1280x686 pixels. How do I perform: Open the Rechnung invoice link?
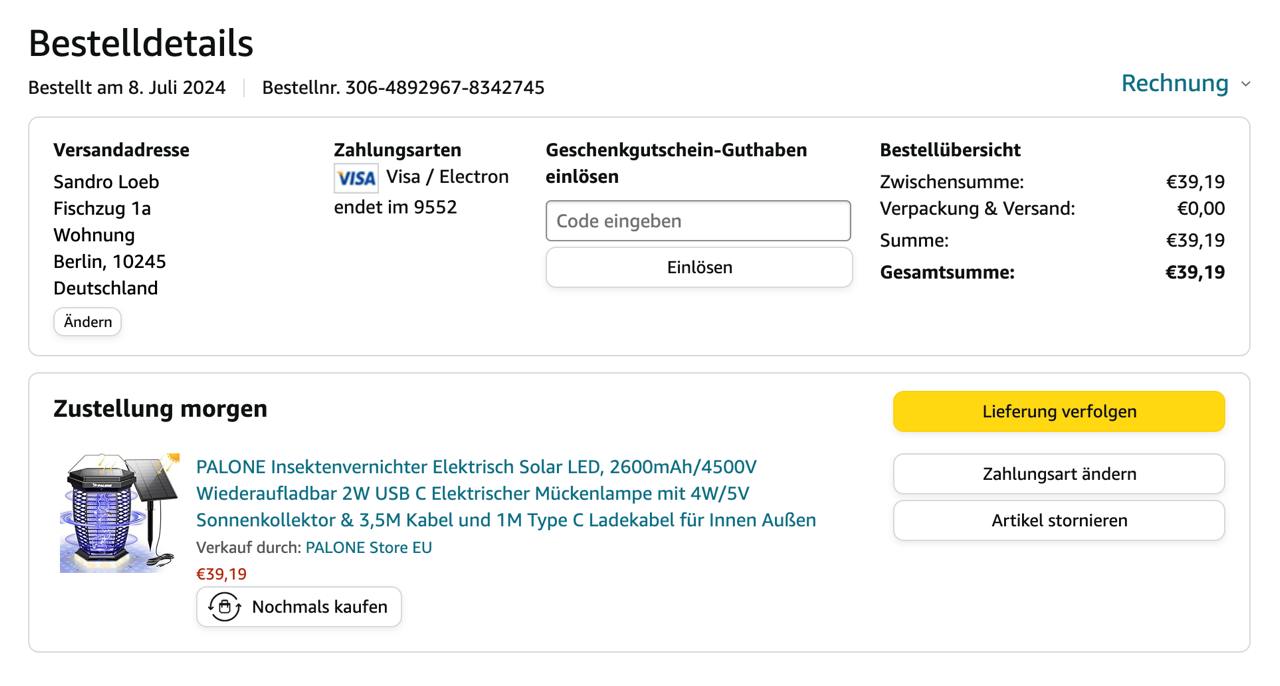1174,83
